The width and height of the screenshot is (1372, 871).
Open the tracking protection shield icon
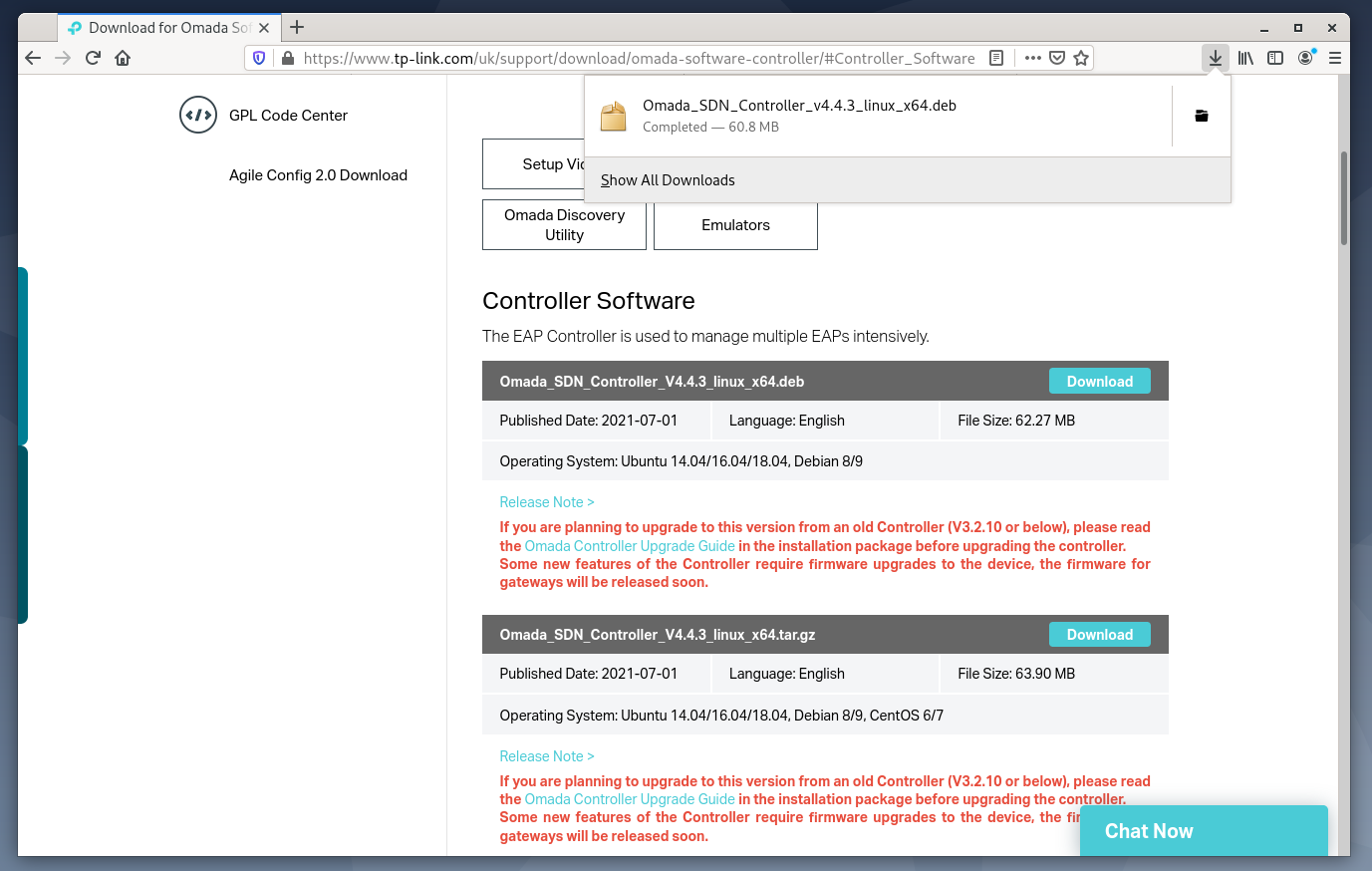point(259,58)
